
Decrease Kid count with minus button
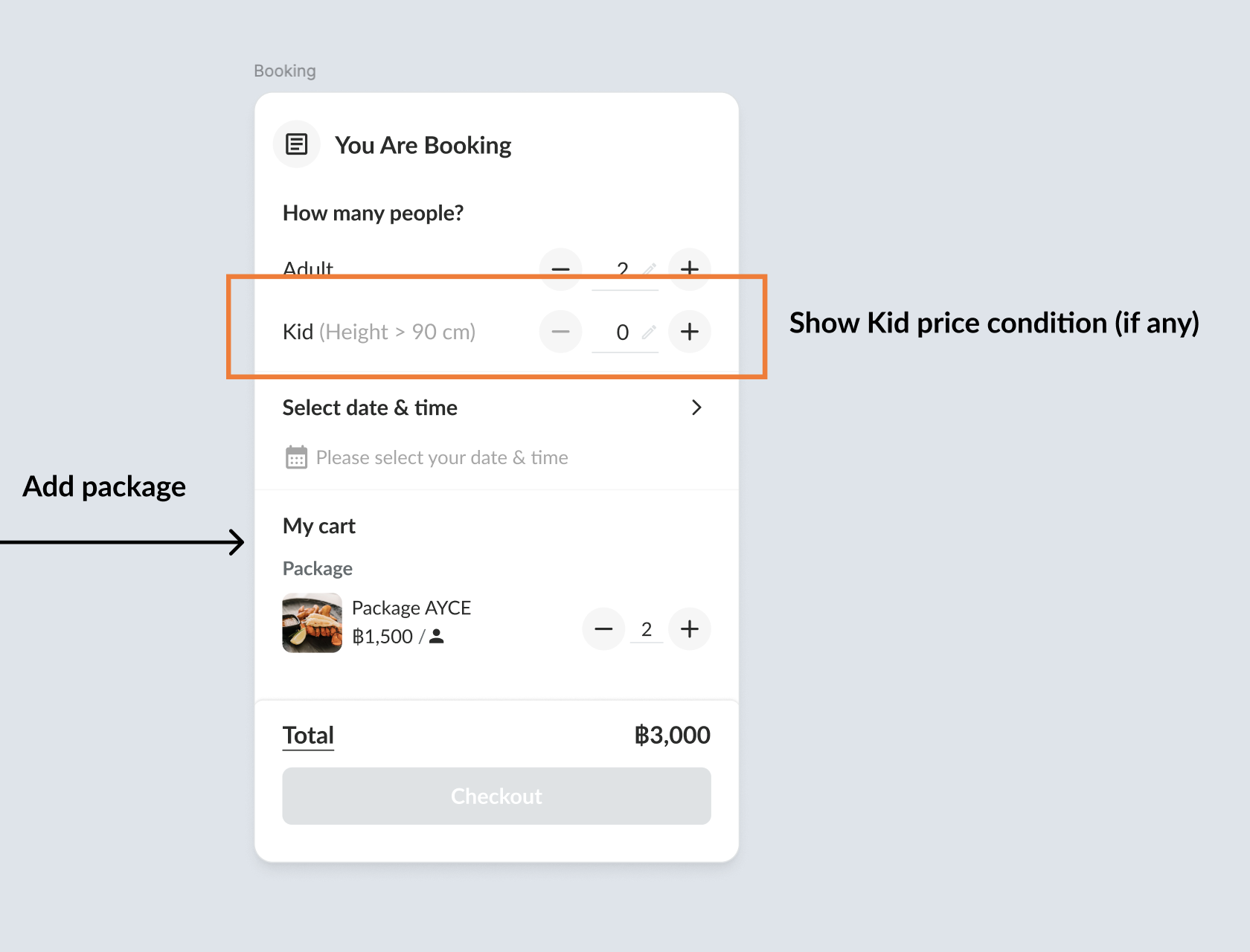tap(560, 332)
